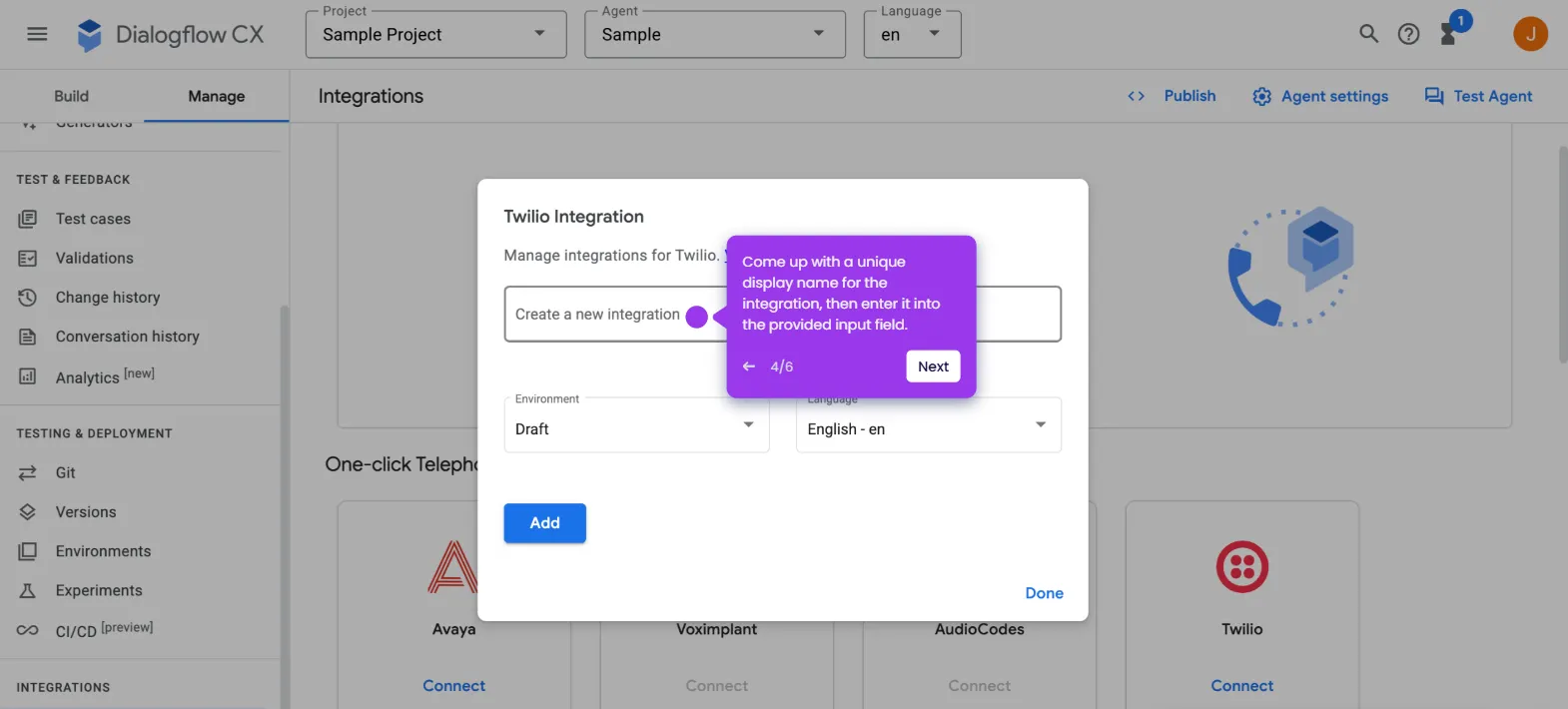1568x709 pixels.
Task: Open Test Agent panel
Action: (1492, 96)
